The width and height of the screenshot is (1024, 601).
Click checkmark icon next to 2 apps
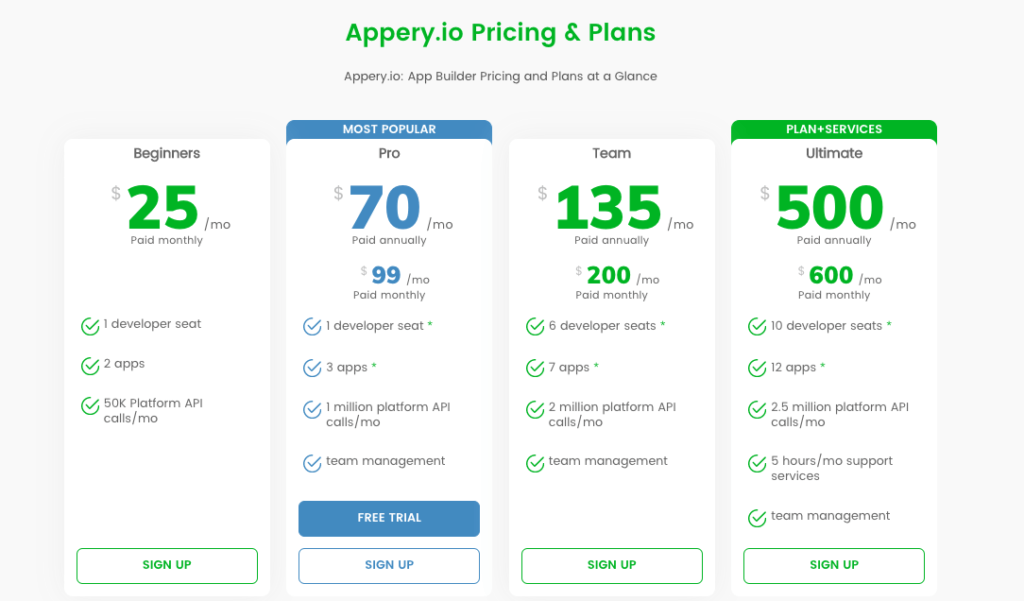click(90, 365)
